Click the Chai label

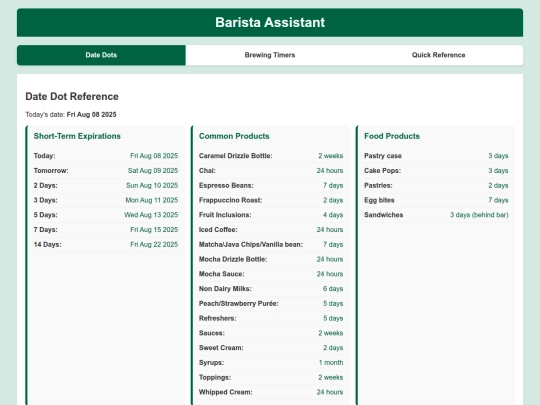coord(207,170)
